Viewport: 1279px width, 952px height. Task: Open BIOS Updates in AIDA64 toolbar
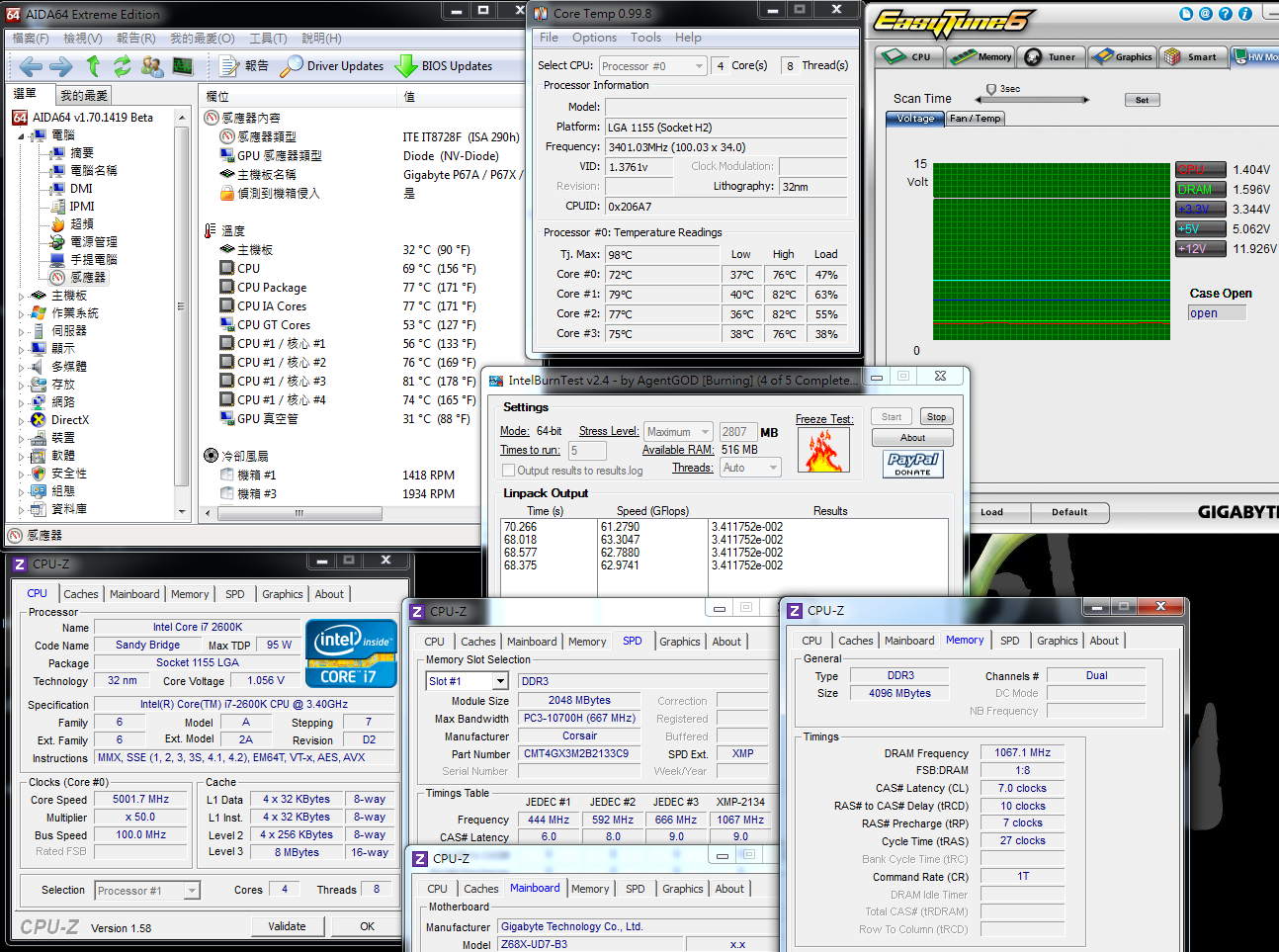444,66
